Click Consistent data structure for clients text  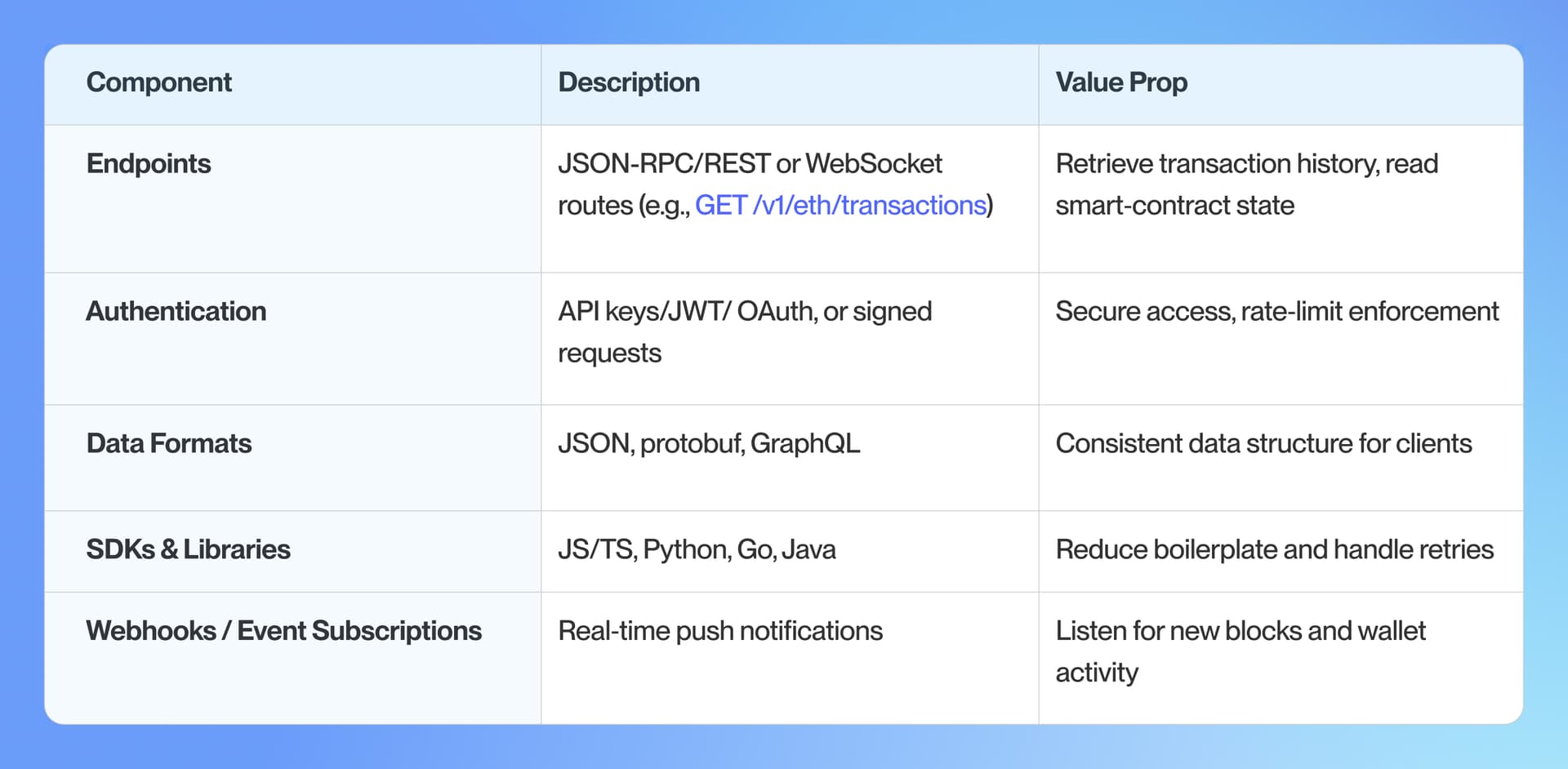point(1263,443)
